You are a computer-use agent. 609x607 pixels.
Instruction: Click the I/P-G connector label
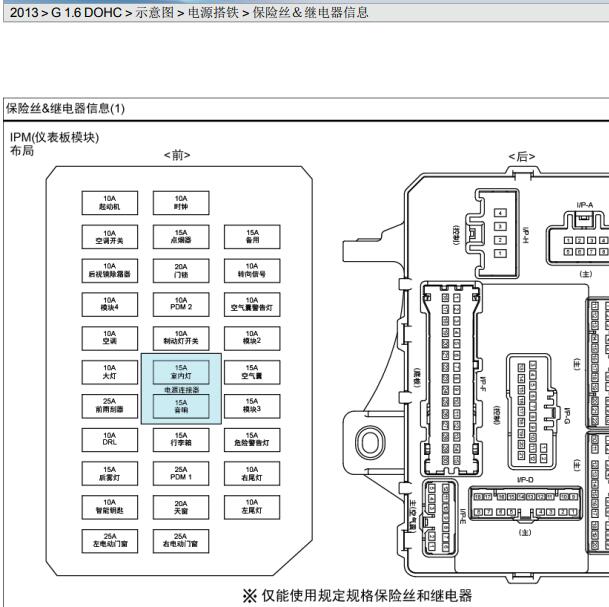567,416
